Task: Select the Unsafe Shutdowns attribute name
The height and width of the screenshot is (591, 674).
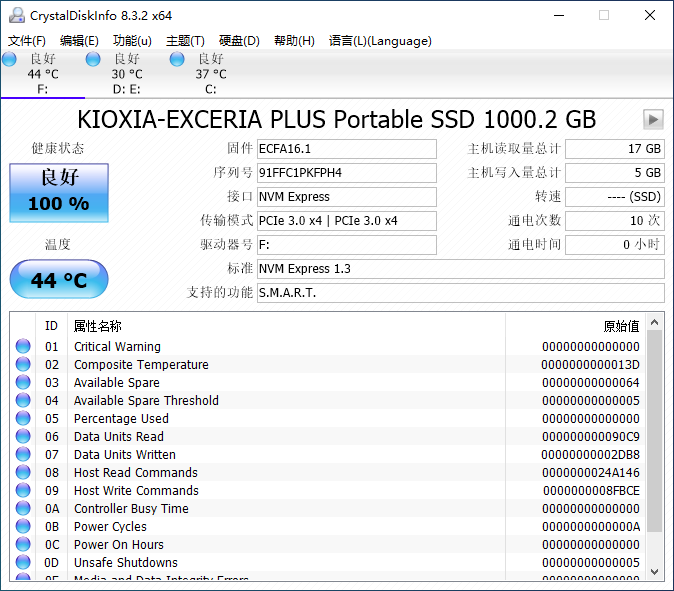Action: point(126,563)
